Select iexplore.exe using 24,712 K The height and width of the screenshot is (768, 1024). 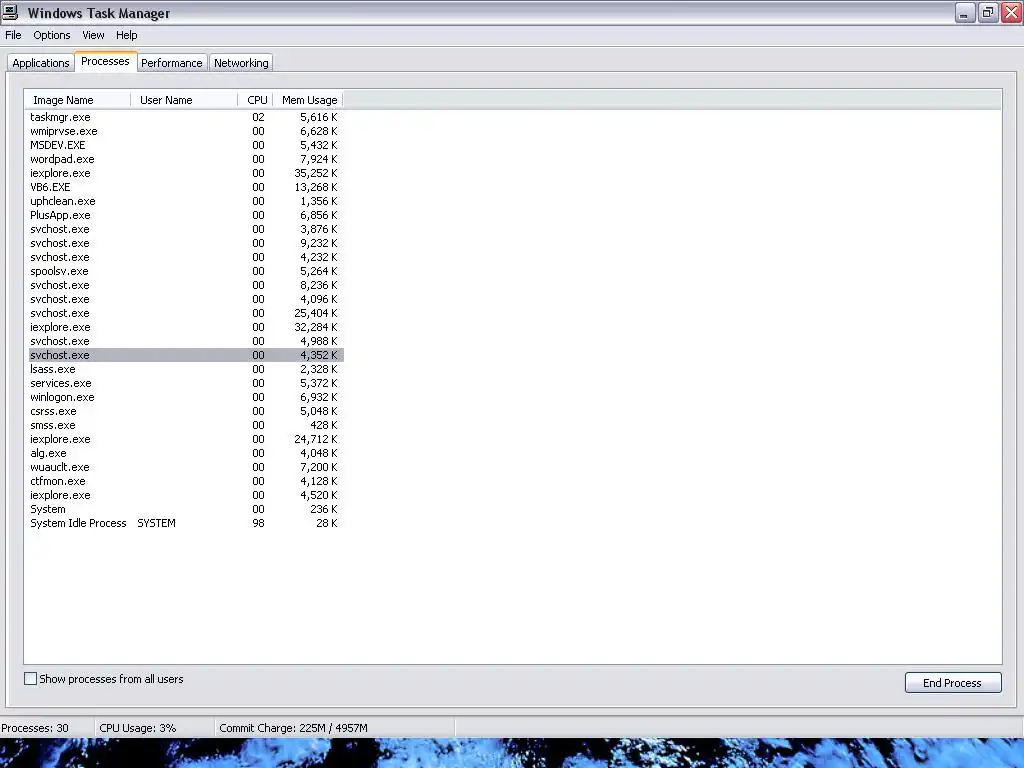click(x=185, y=439)
